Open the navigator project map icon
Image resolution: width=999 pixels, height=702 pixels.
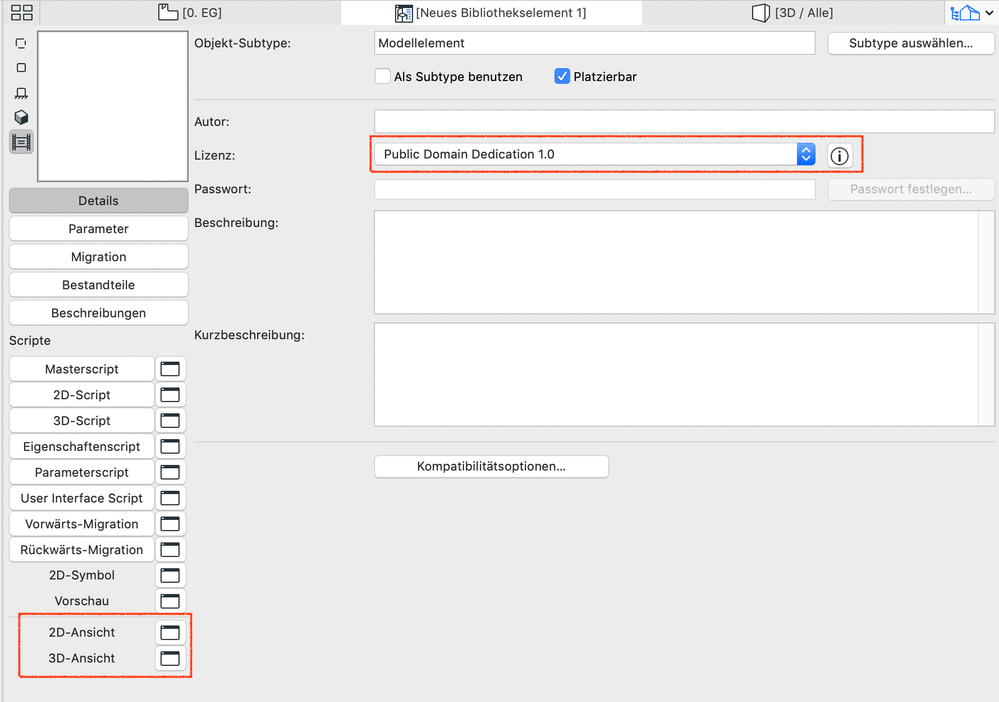click(x=965, y=12)
